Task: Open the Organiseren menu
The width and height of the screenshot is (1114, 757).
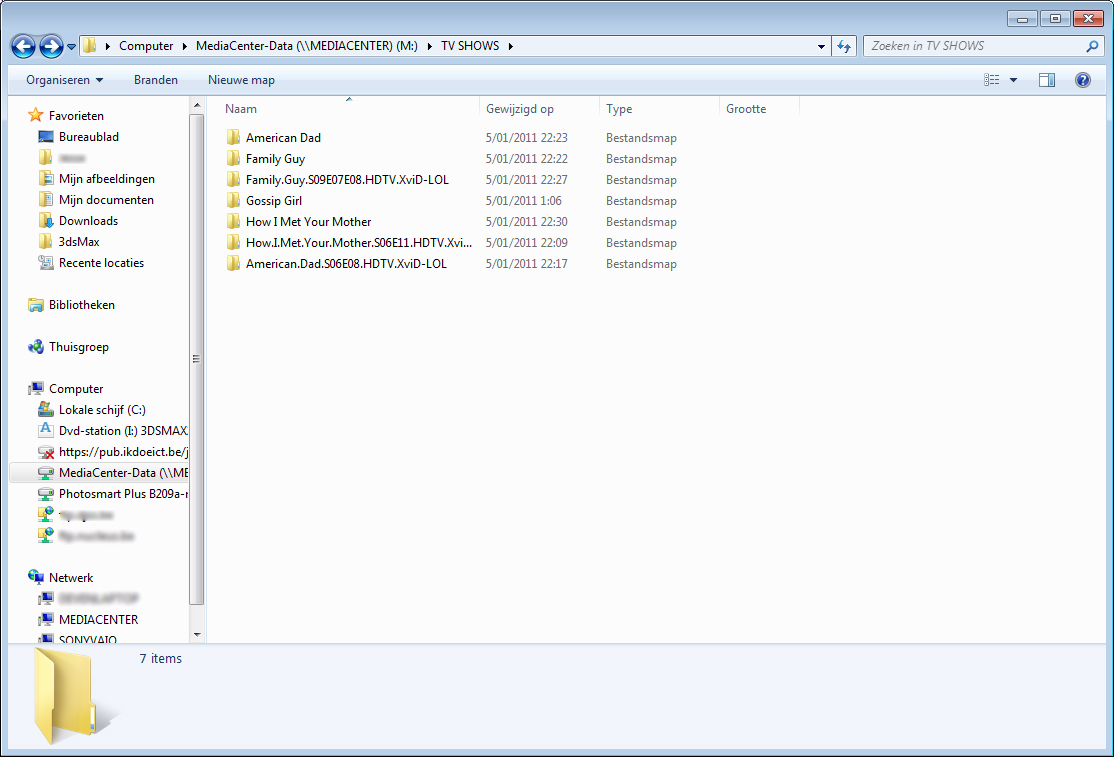Action: click(x=65, y=80)
